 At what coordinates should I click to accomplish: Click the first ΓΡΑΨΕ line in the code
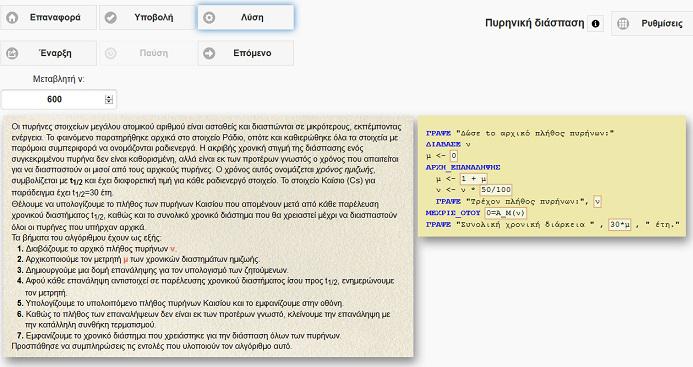(x=520, y=133)
